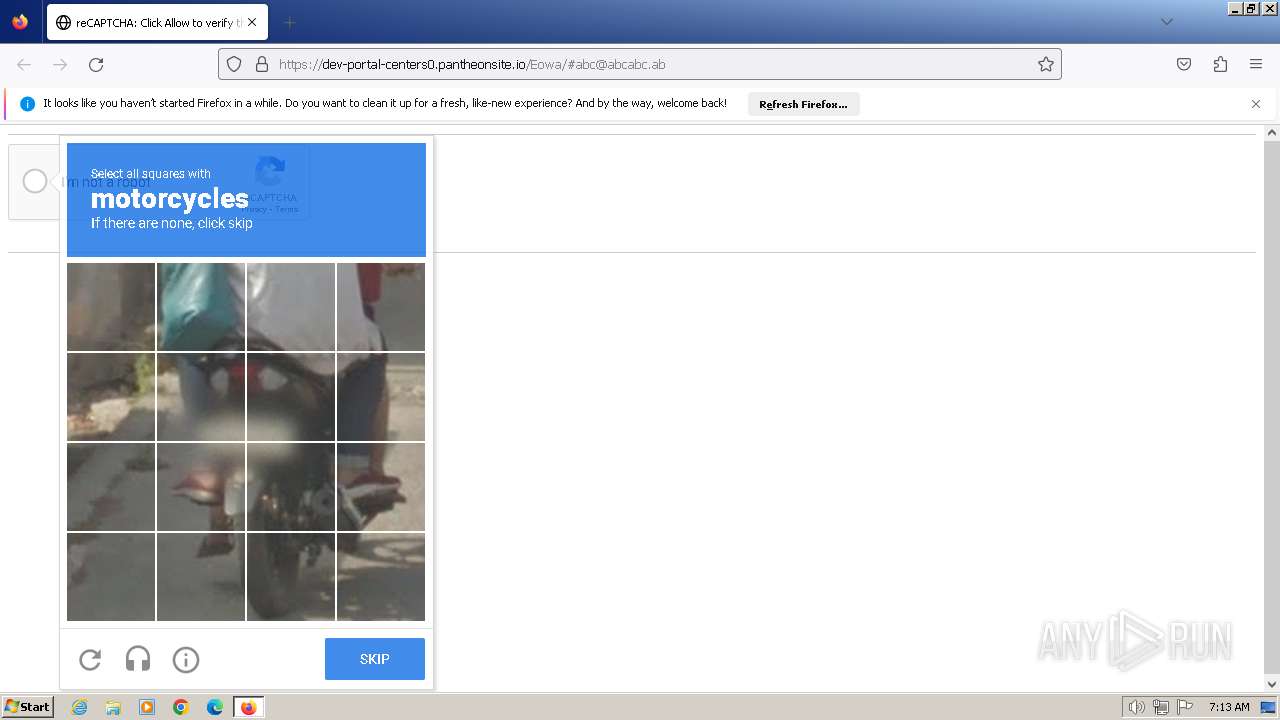Select captcha tile in row three column two

[201, 487]
